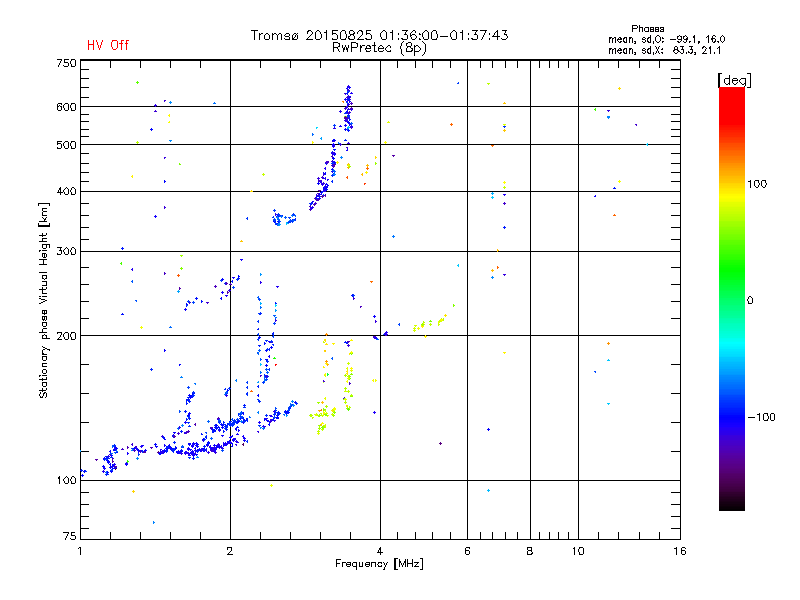Select the 'mean, sd,X: 83.3, 21.1' line

coord(664,51)
